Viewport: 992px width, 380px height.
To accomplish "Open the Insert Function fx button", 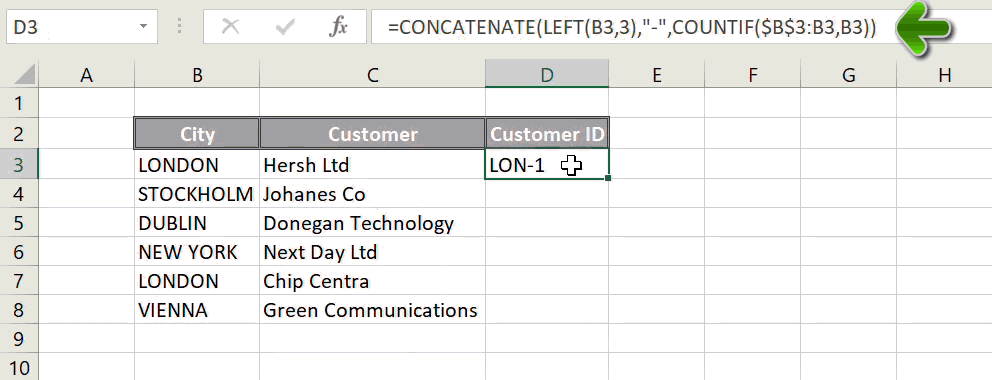I will point(339,27).
